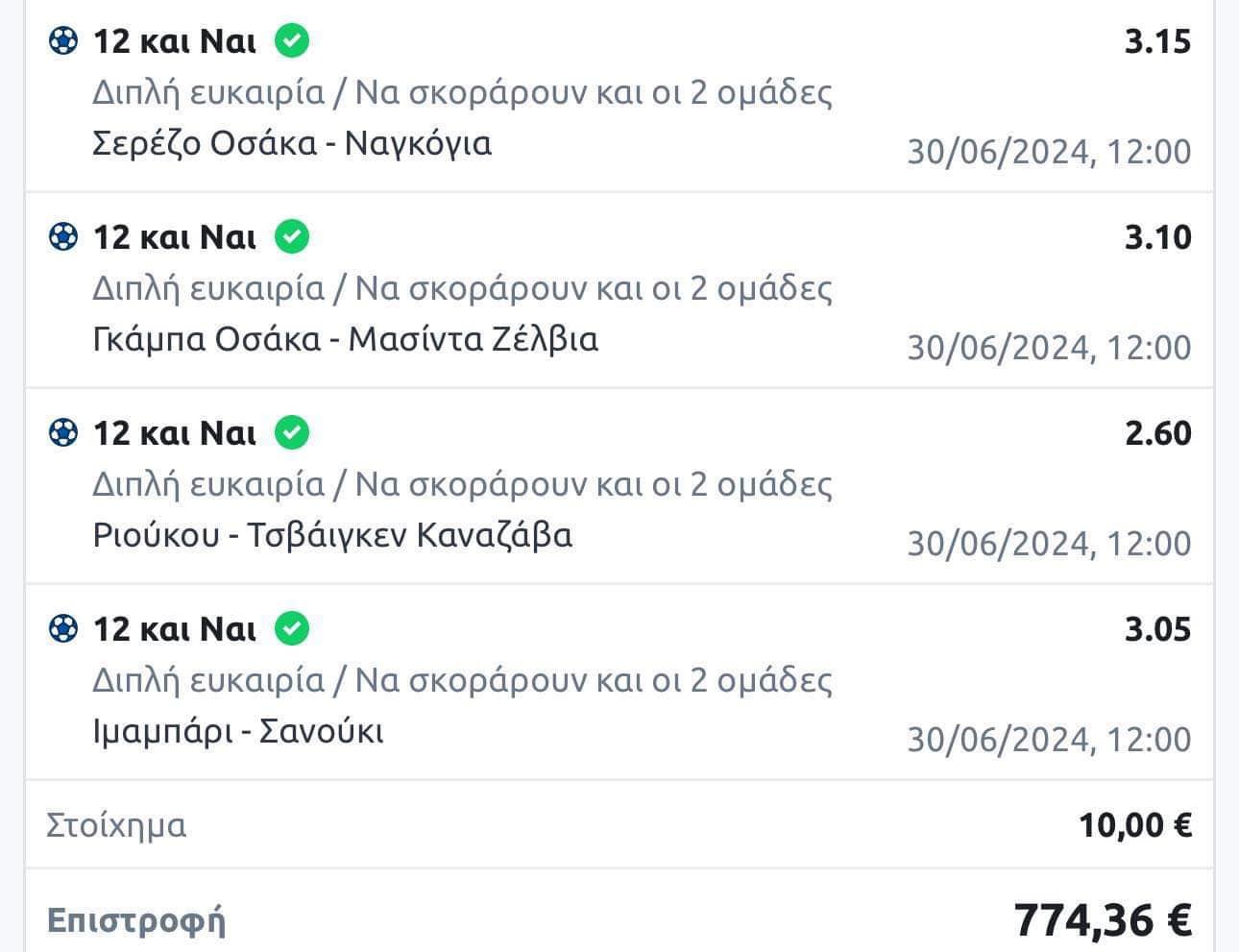Click the soccer ball icon beside Ριούκου bet
The height and width of the screenshot is (952, 1239).
tap(62, 433)
